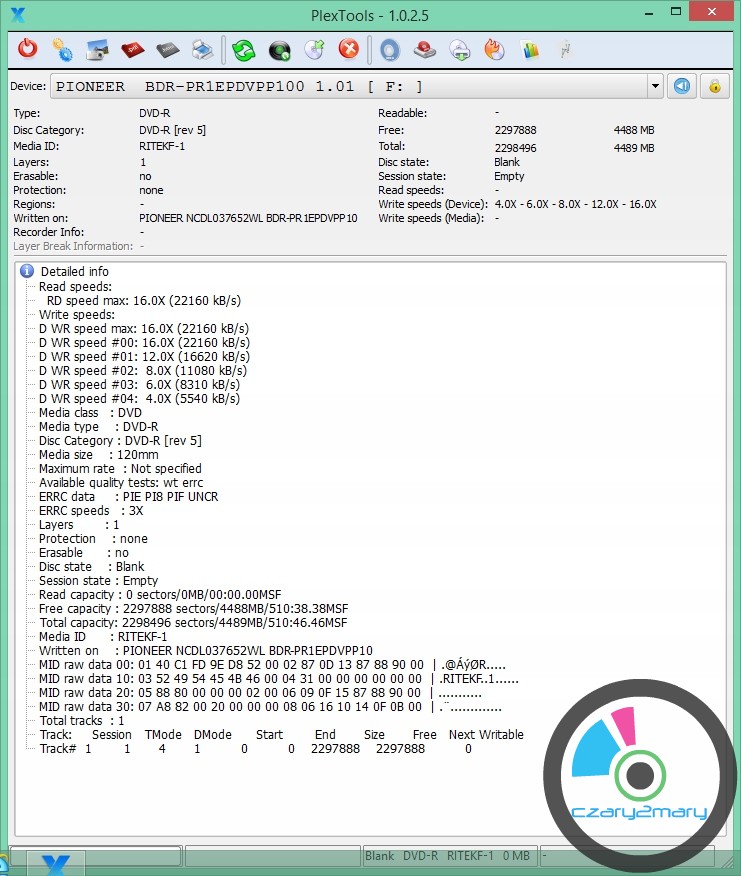Click the bar chart icon in toolbar

pos(530,49)
